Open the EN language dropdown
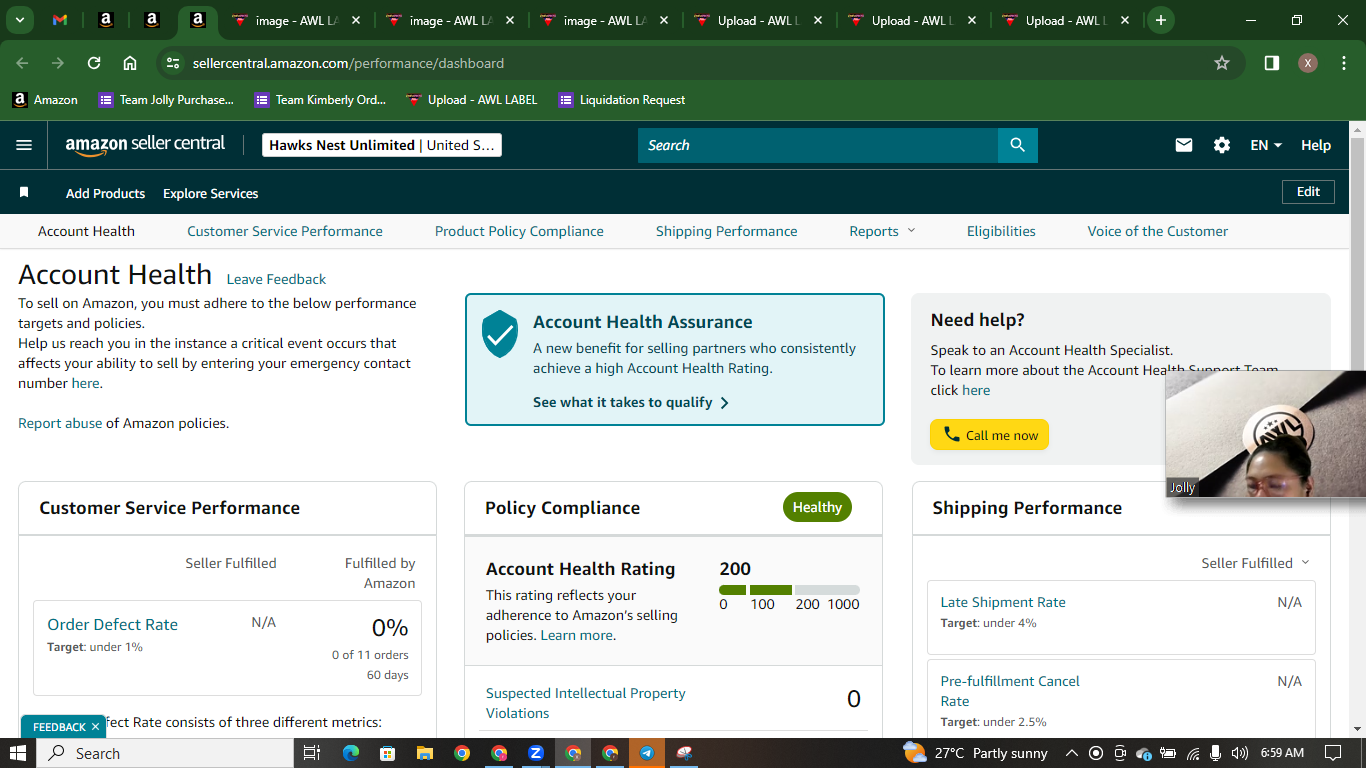 1266,145
